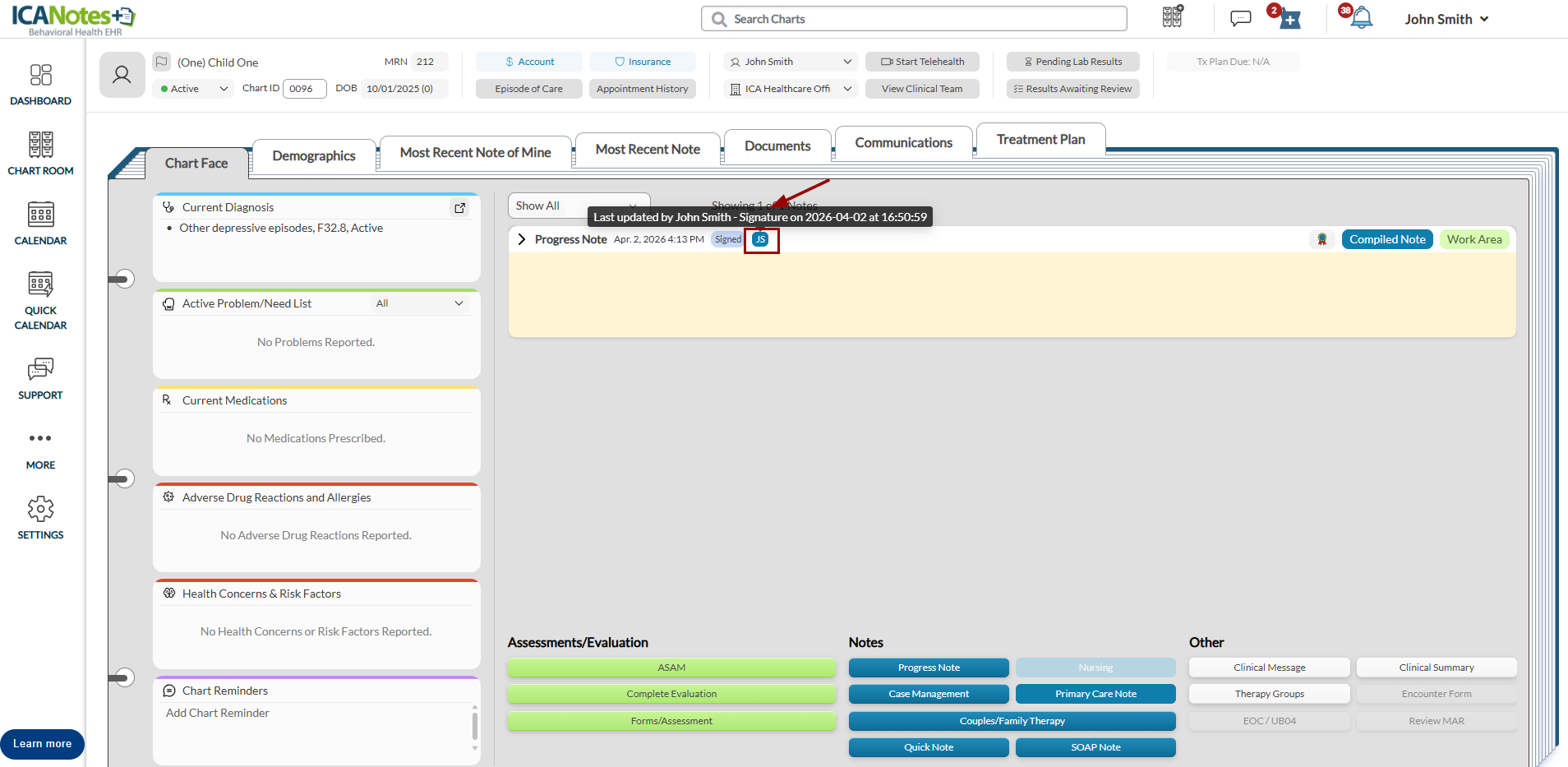Click the certificate ribbon icon on note

tap(1322, 239)
